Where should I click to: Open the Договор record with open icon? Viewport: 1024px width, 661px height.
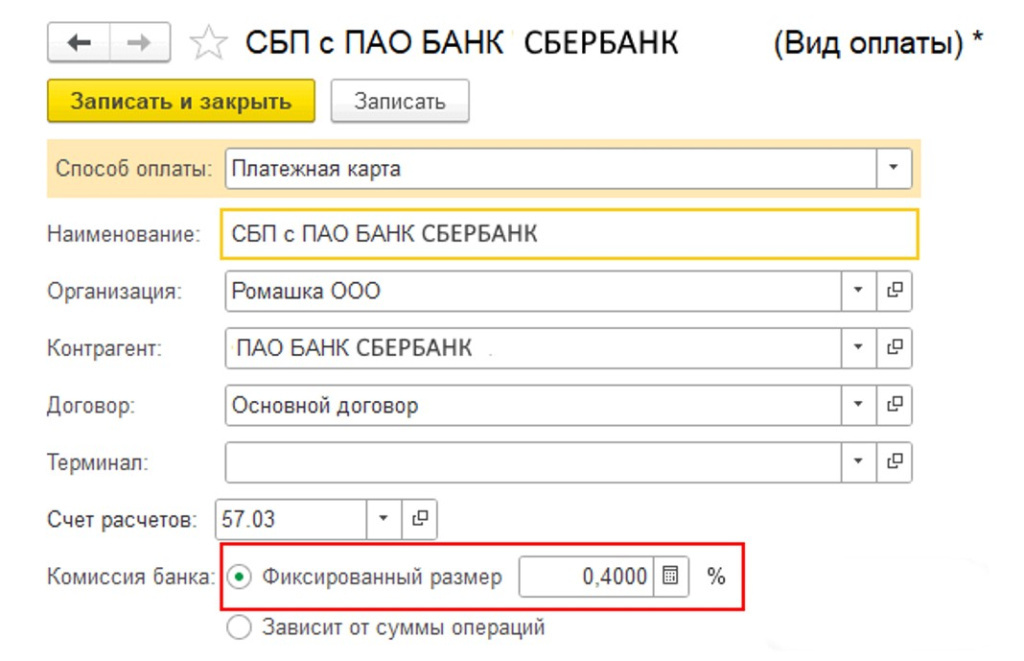[x=895, y=405]
